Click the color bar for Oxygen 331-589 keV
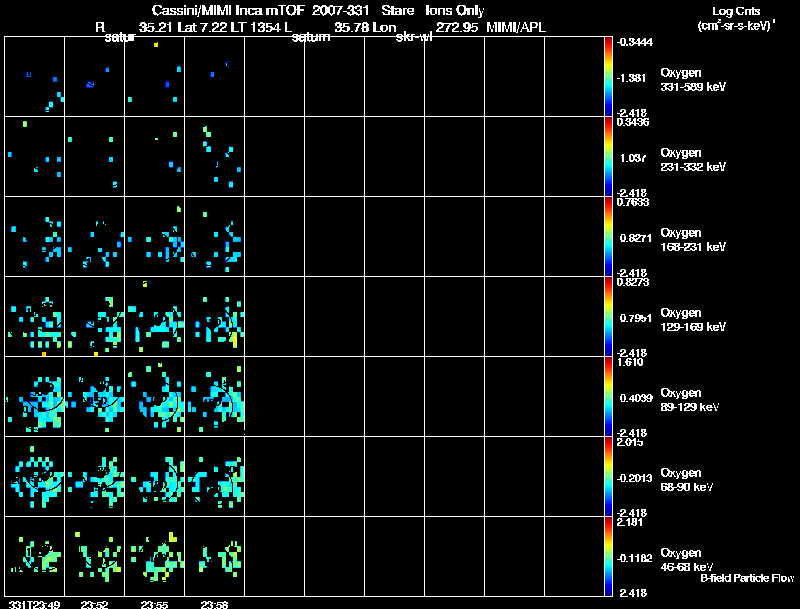The image size is (800, 609). click(x=609, y=77)
